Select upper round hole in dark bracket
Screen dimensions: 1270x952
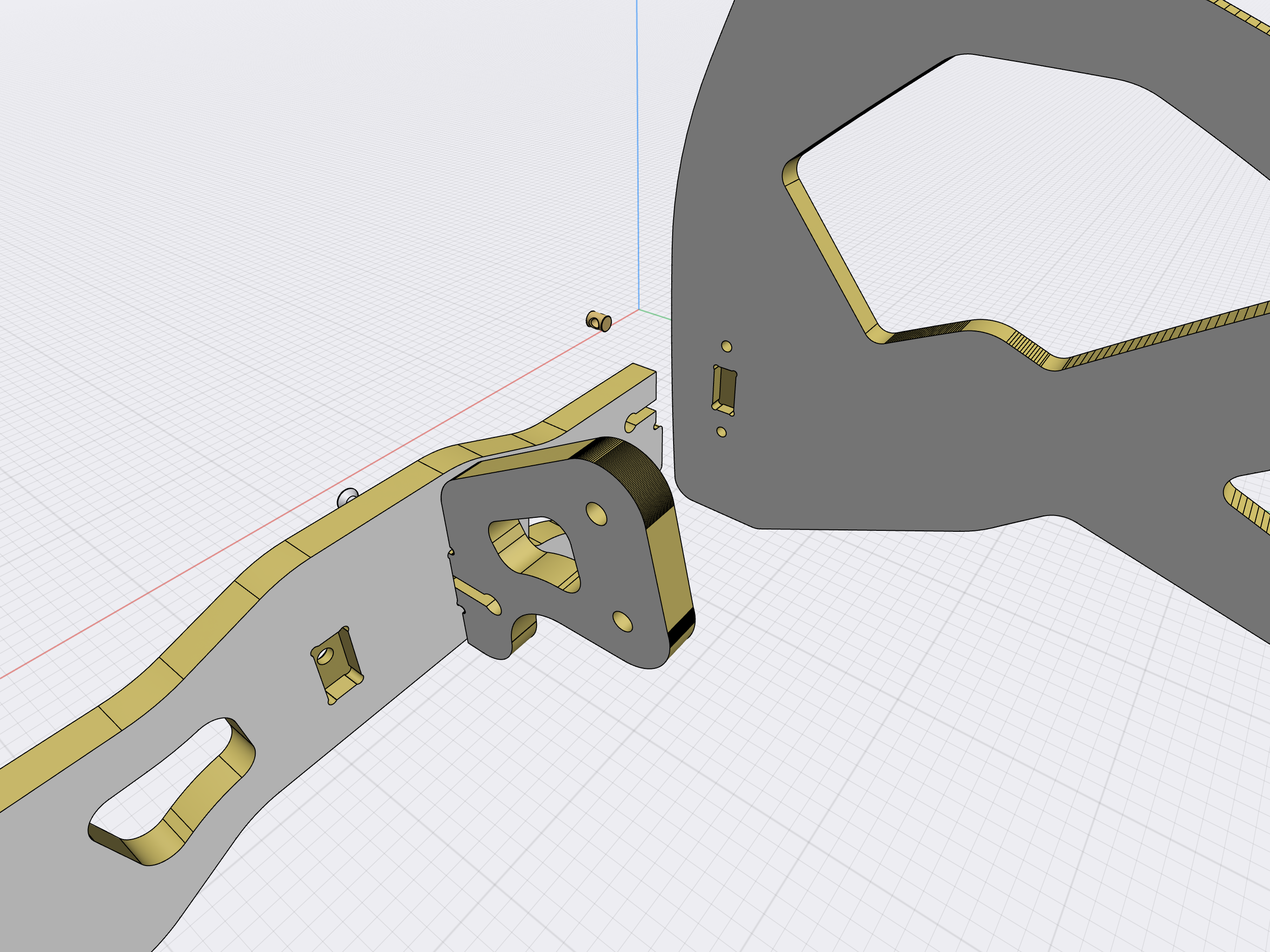(x=596, y=513)
